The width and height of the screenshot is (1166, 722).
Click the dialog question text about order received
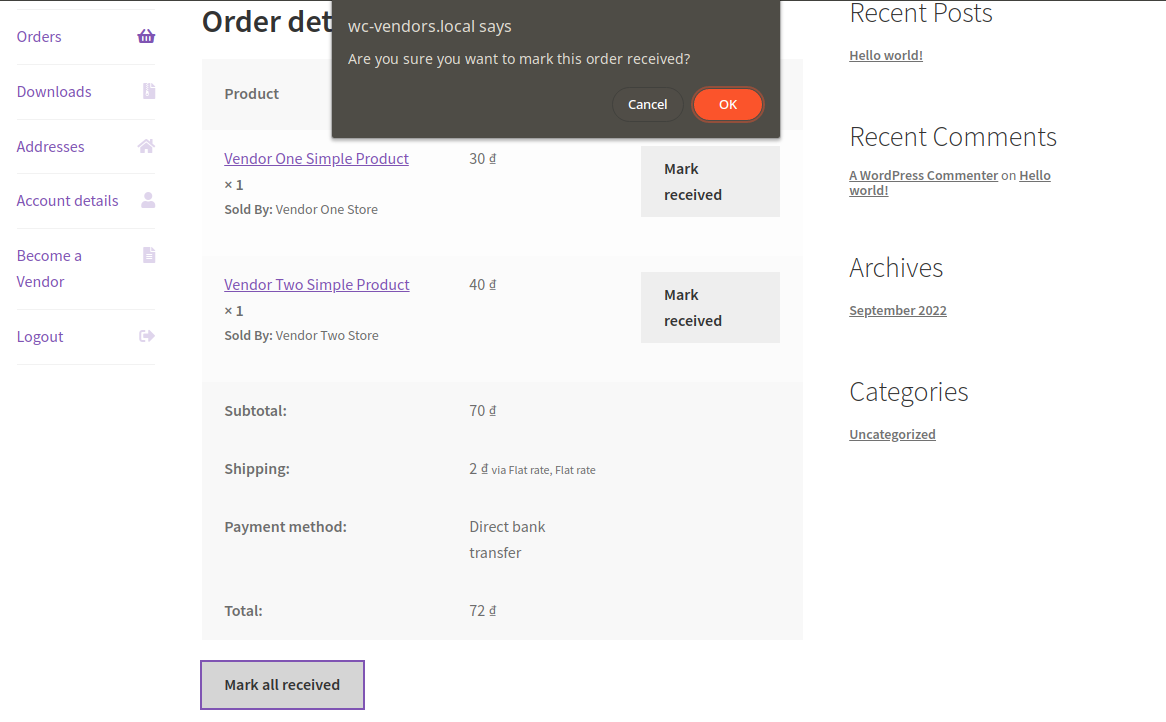click(x=519, y=59)
